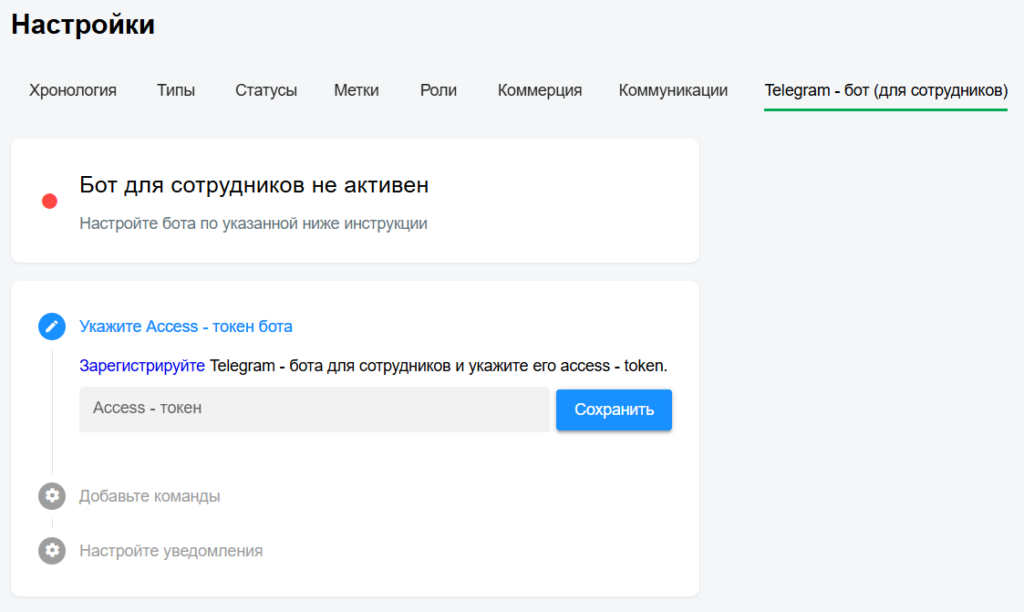Click heading Бот для сотрудников не активен
1024x612 pixels.
coord(254,185)
